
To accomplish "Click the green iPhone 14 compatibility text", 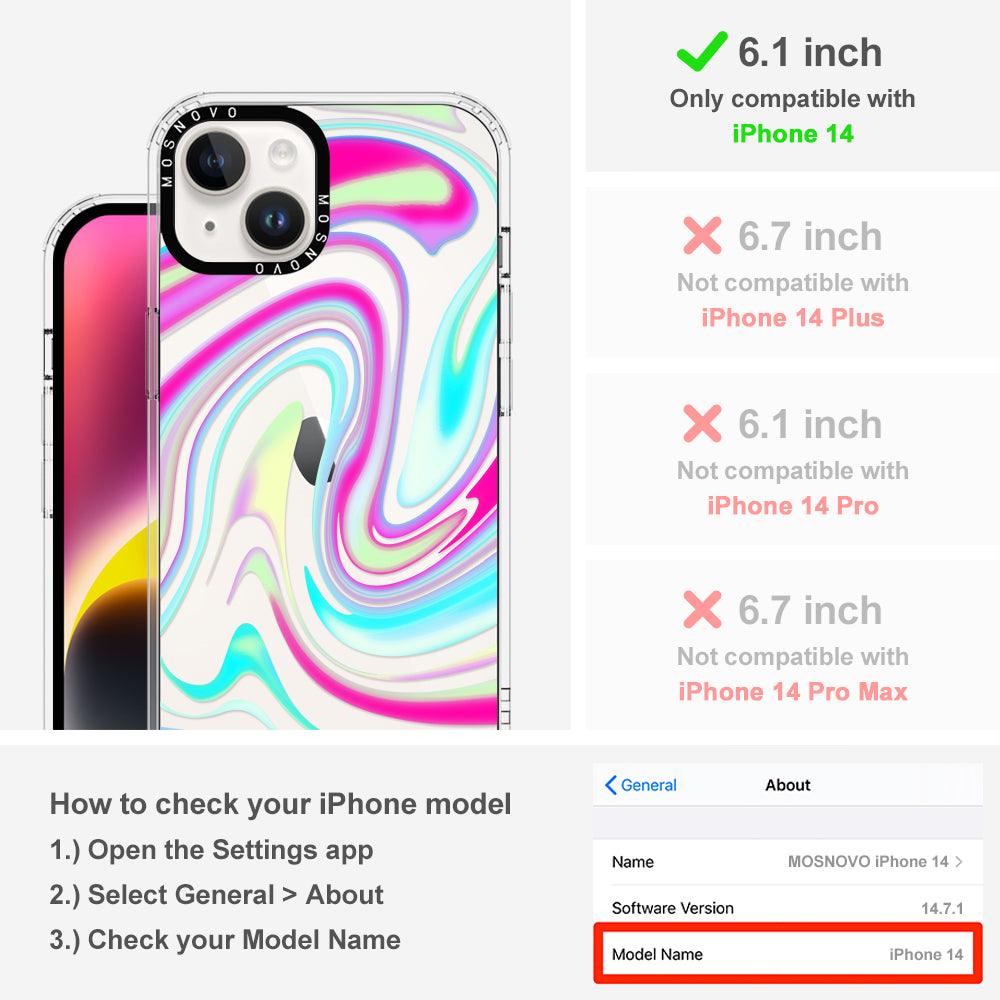I will coord(793,134).
